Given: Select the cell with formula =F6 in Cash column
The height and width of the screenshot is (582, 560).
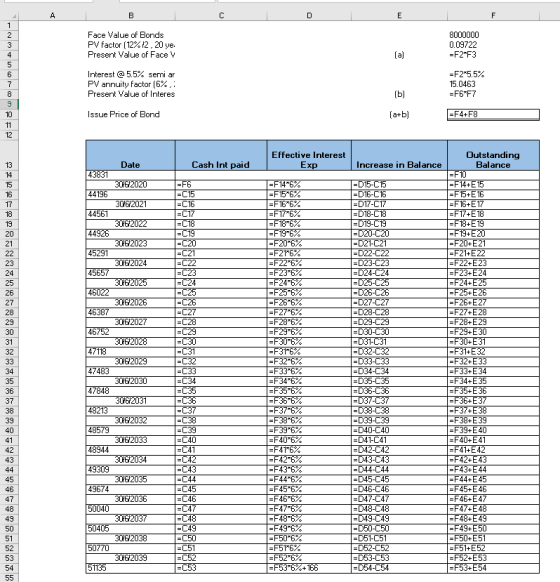Looking at the screenshot, I should click(221, 185).
